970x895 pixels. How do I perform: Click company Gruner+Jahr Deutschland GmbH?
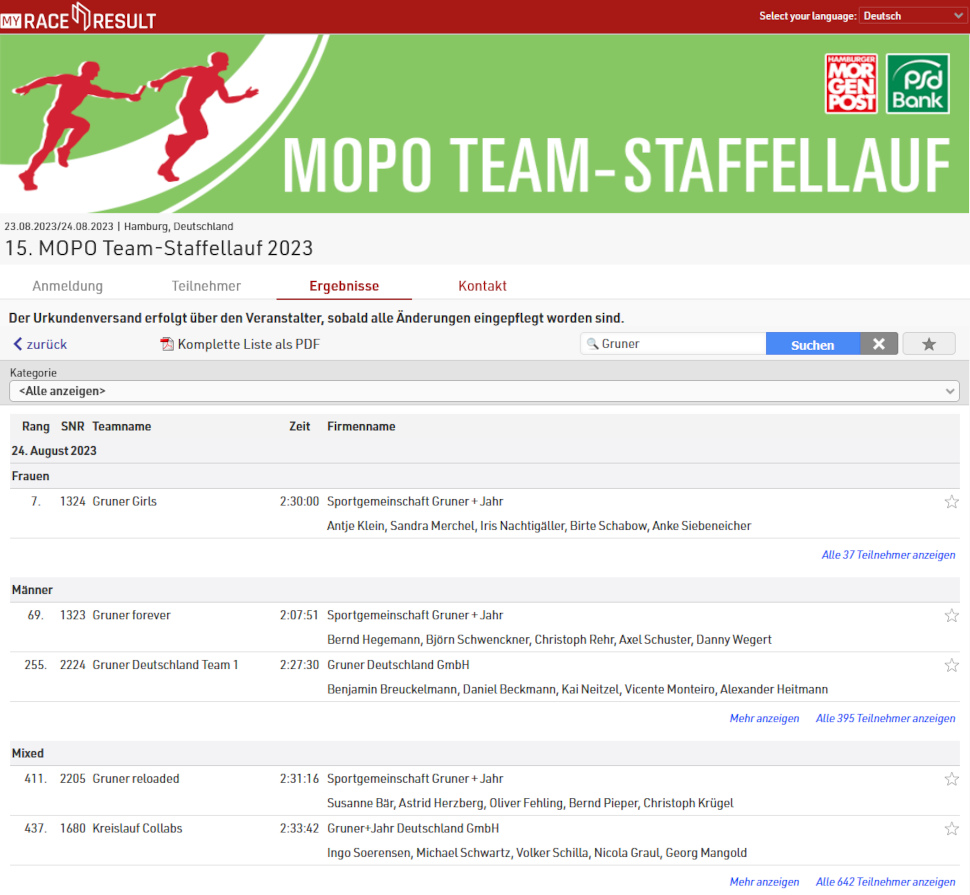coord(413,828)
